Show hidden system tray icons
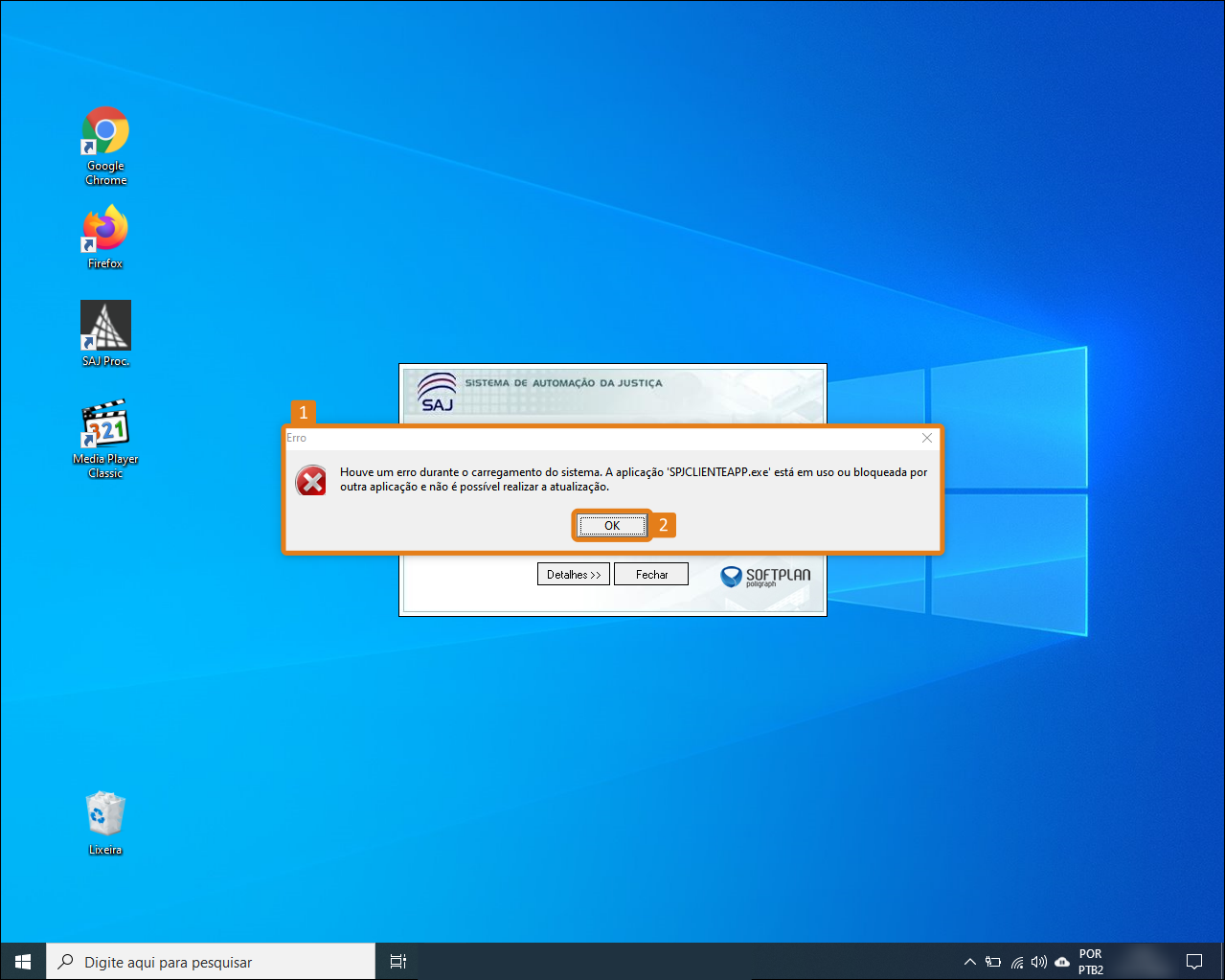The image size is (1225, 980). pos(969,961)
